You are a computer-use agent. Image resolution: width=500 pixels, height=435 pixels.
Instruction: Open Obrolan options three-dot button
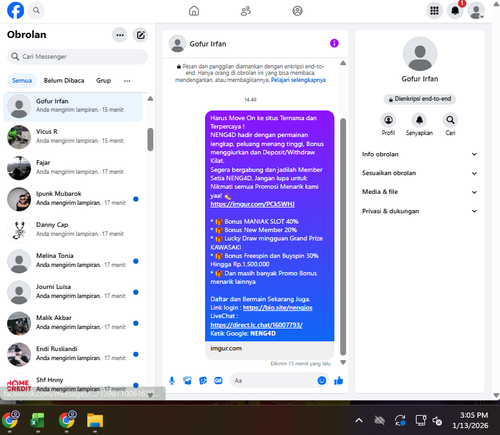pyautogui.click(x=120, y=35)
